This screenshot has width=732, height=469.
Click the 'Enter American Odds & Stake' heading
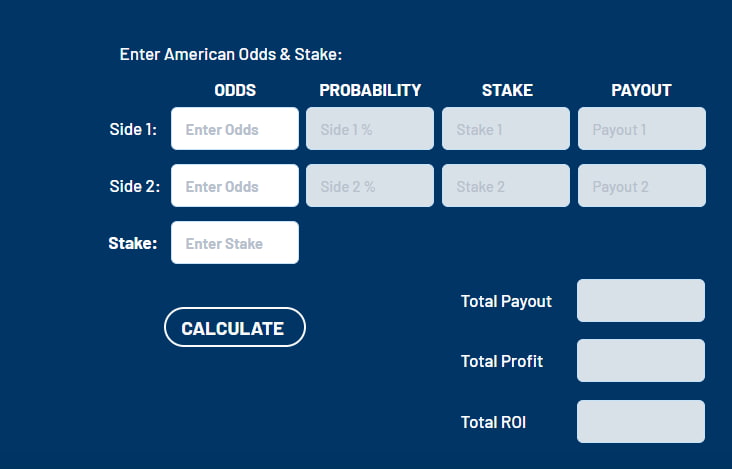(231, 54)
